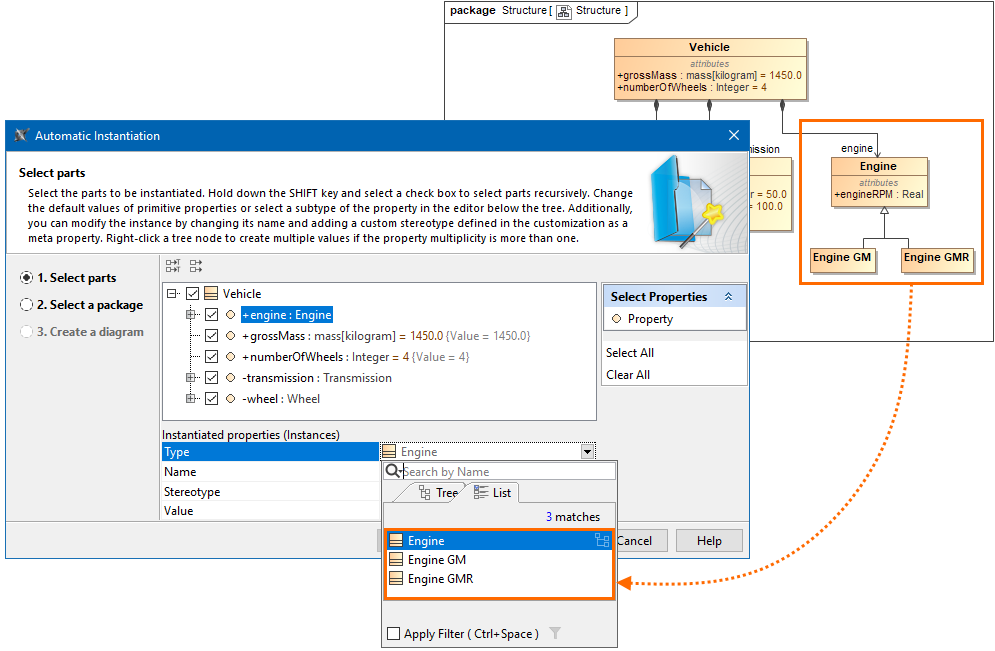Screen dimensions: 995x651
Task: Click the Cancel button
Action: pyautogui.click(x=634, y=541)
